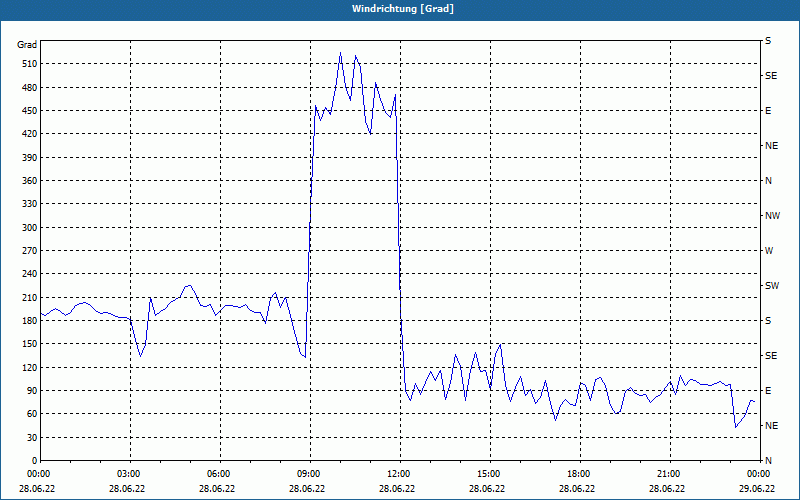Click the 03:00 time label
This screenshot has height=500, width=800.
[127, 474]
